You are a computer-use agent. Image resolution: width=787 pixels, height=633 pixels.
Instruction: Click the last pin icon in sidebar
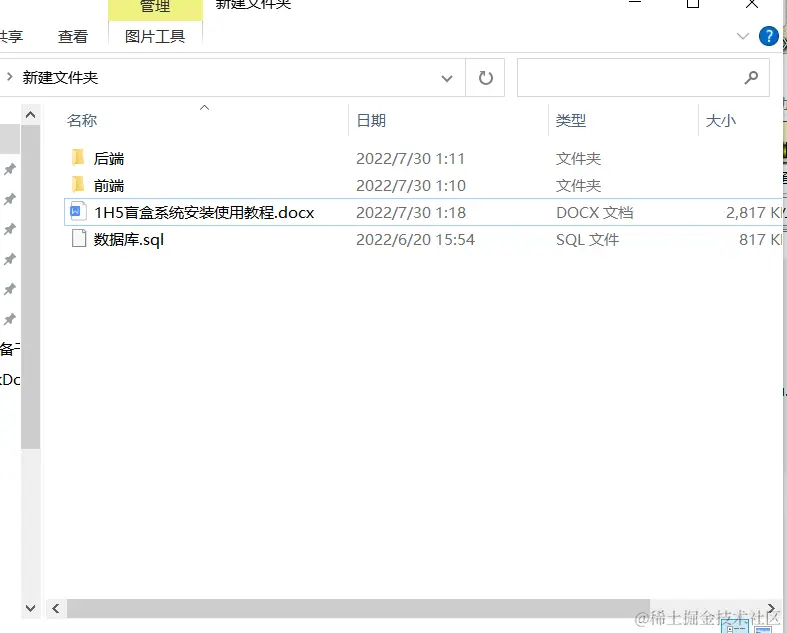point(10,319)
